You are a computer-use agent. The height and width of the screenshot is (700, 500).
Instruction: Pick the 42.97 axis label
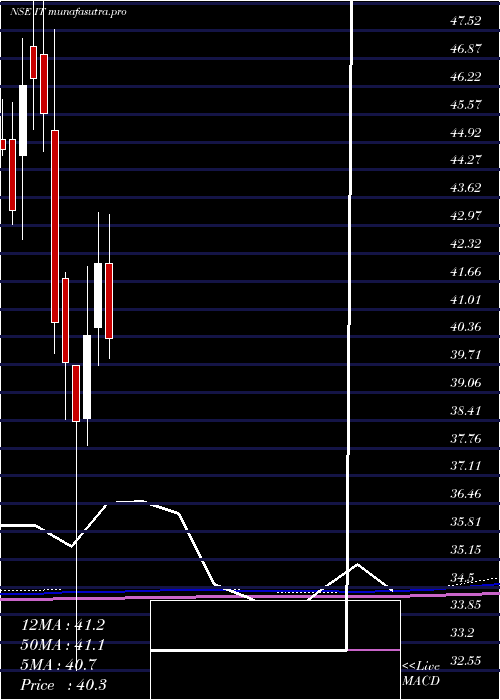(x=465, y=216)
